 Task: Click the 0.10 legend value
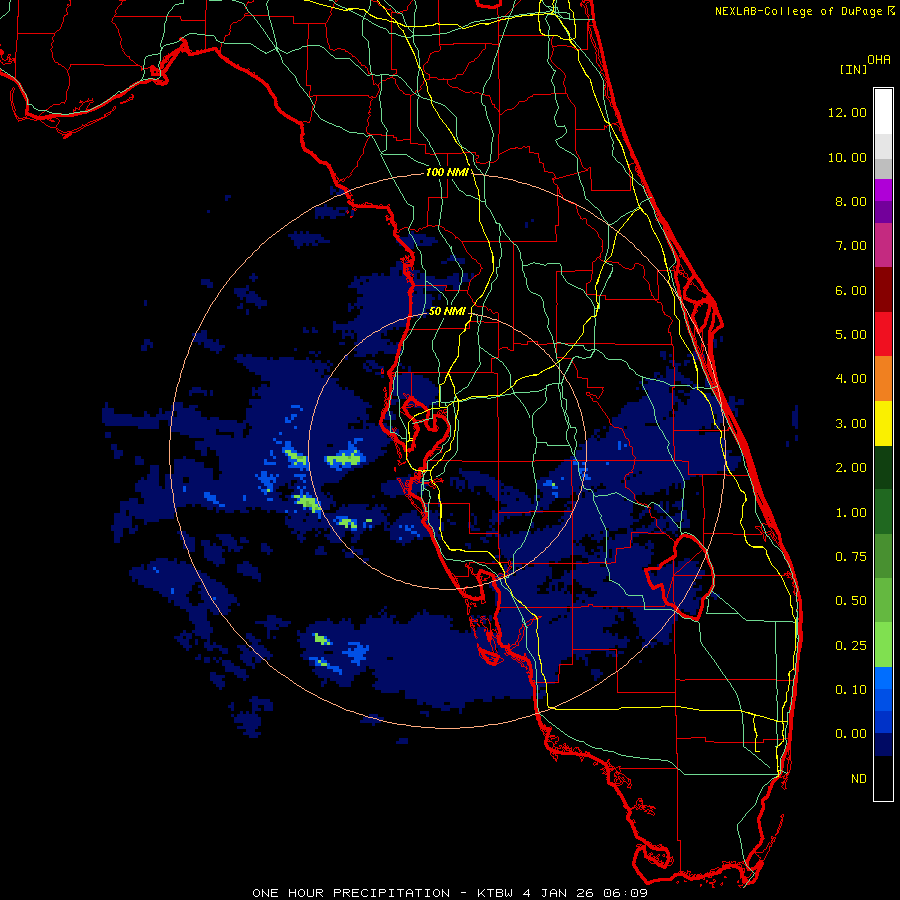point(851,690)
